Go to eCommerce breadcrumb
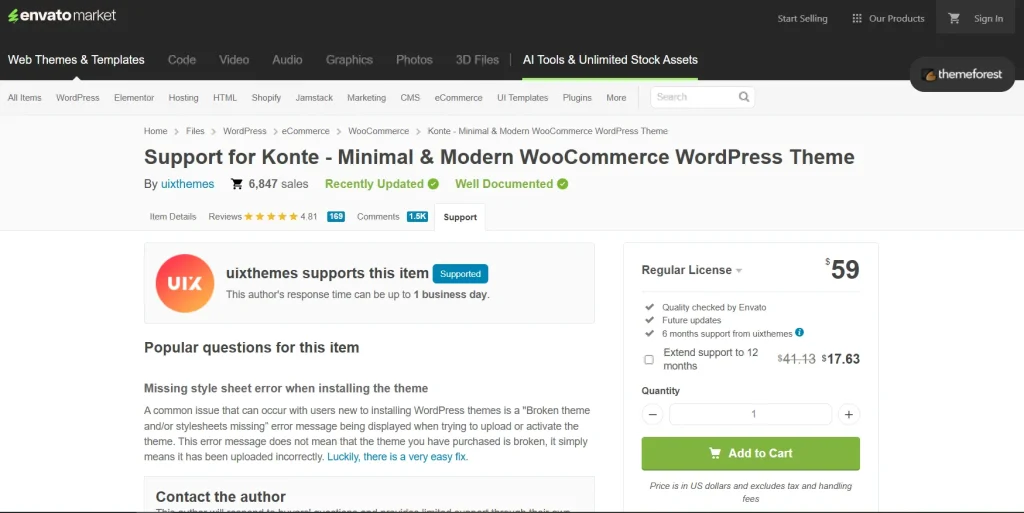Viewport: 1024px width, 513px height. pyautogui.click(x=306, y=131)
